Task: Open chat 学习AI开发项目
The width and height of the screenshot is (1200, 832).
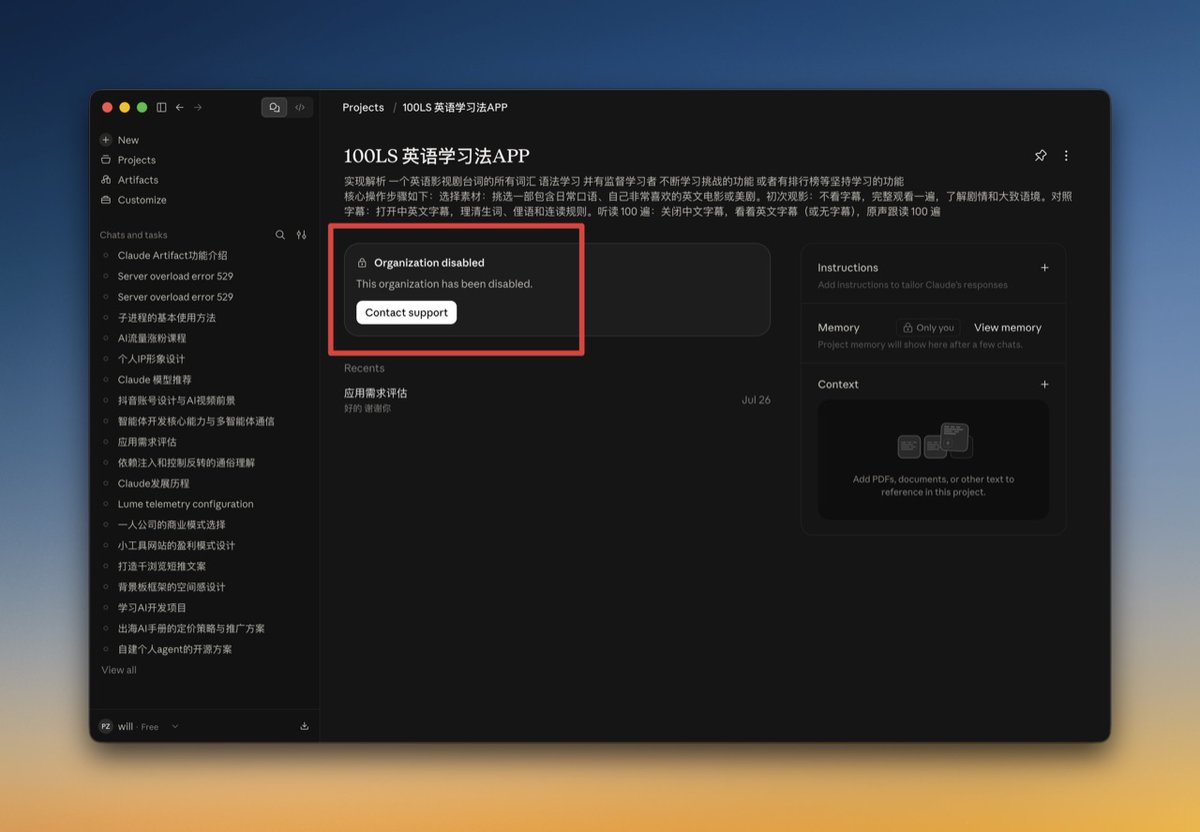Action: 152,608
